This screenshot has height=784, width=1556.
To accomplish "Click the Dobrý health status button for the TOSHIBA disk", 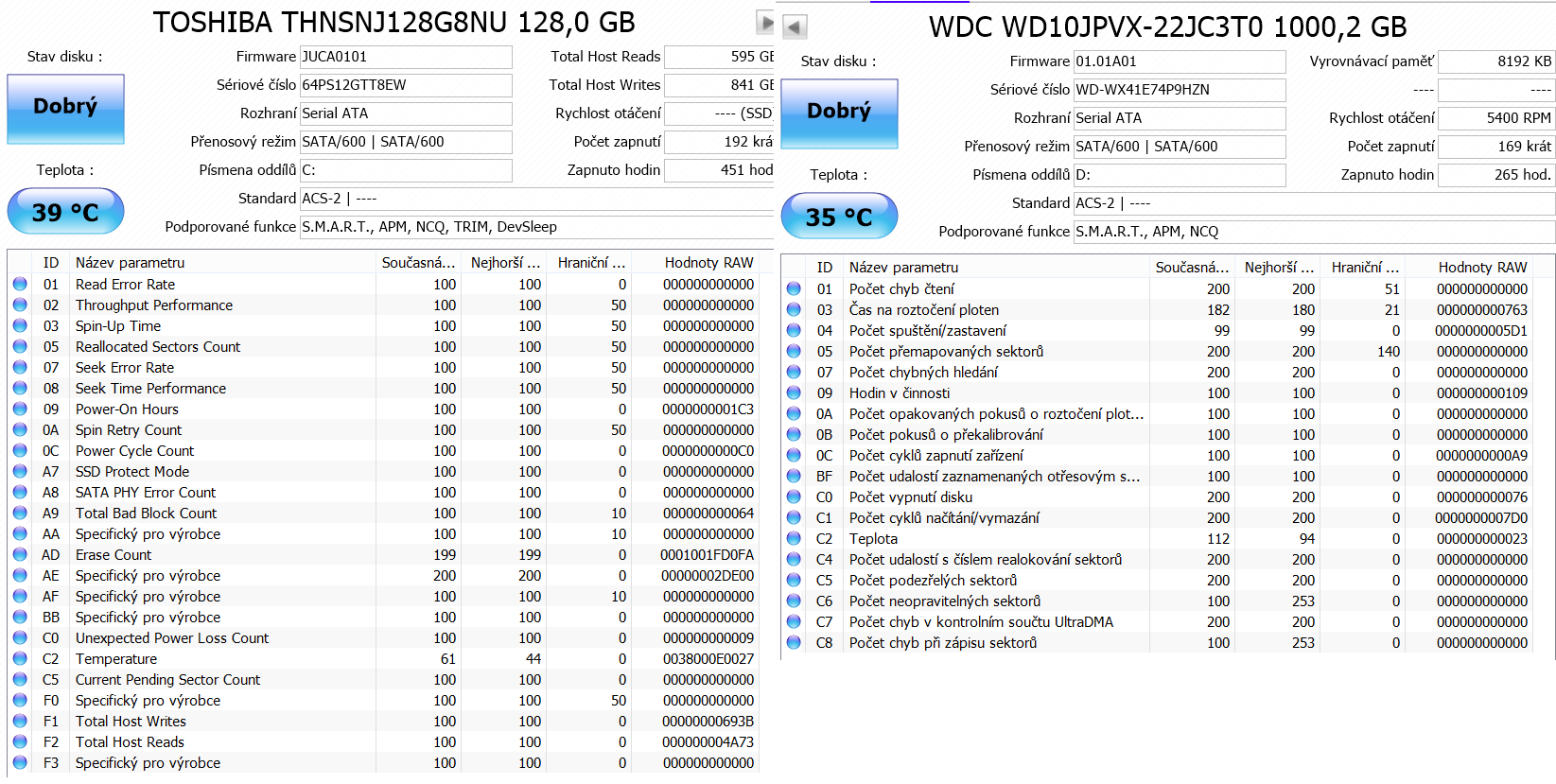I will [65, 109].
